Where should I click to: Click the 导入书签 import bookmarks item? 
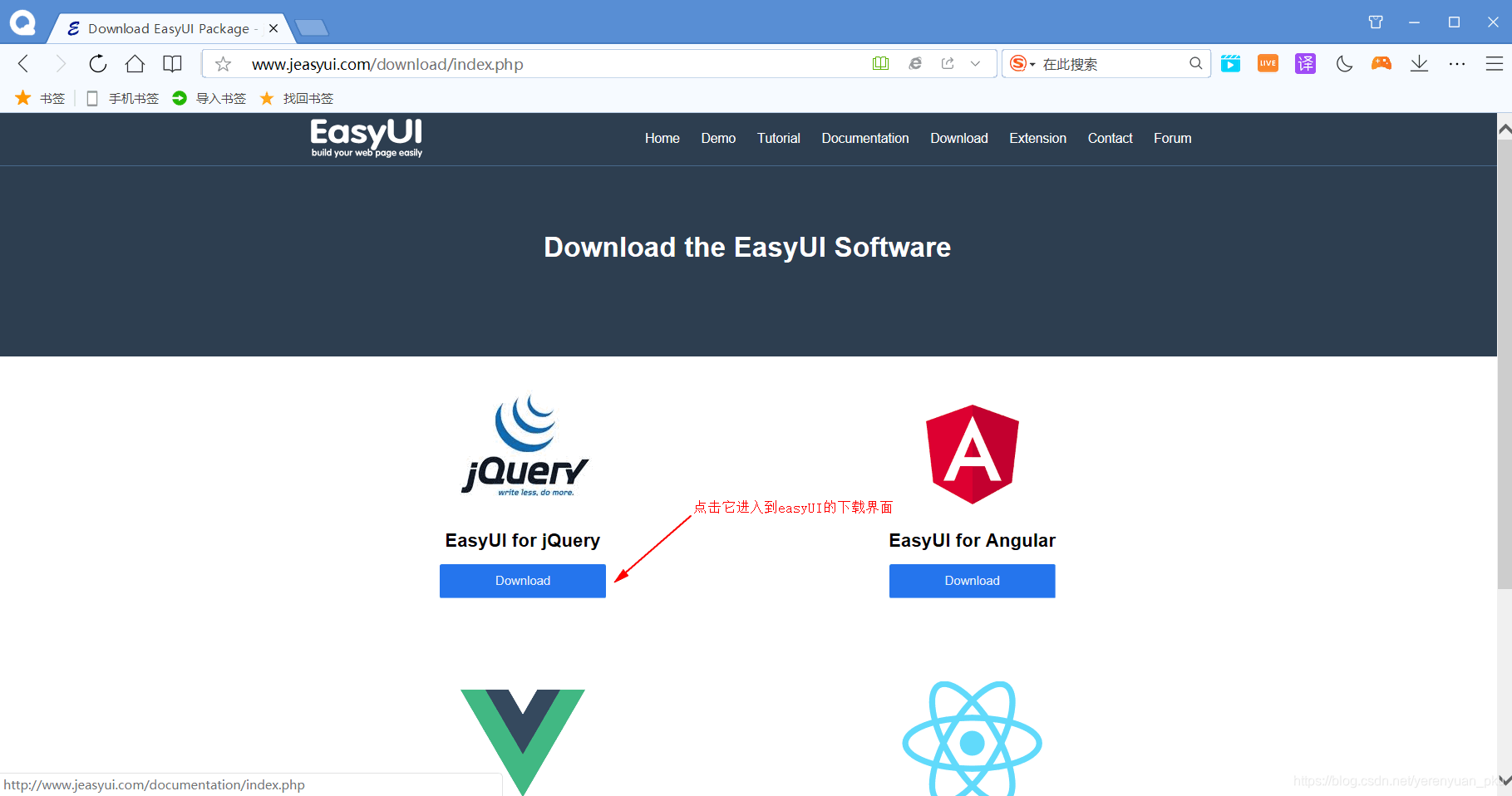coord(209,98)
